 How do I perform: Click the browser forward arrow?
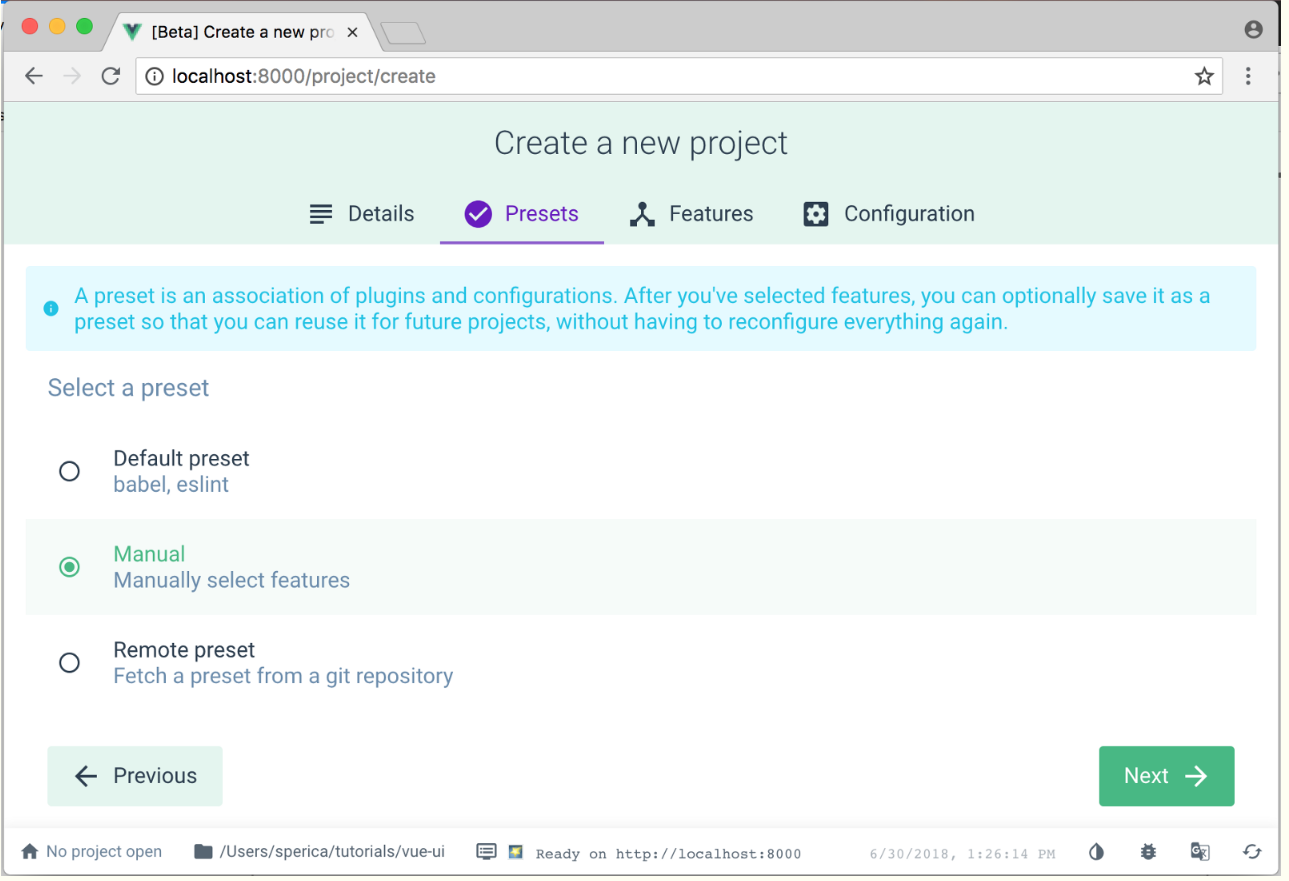72,76
